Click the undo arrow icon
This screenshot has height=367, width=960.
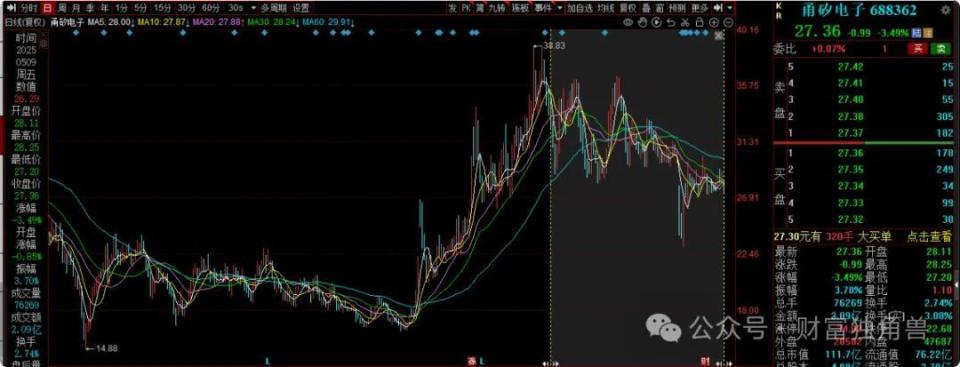pyautogui.click(x=670, y=22)
